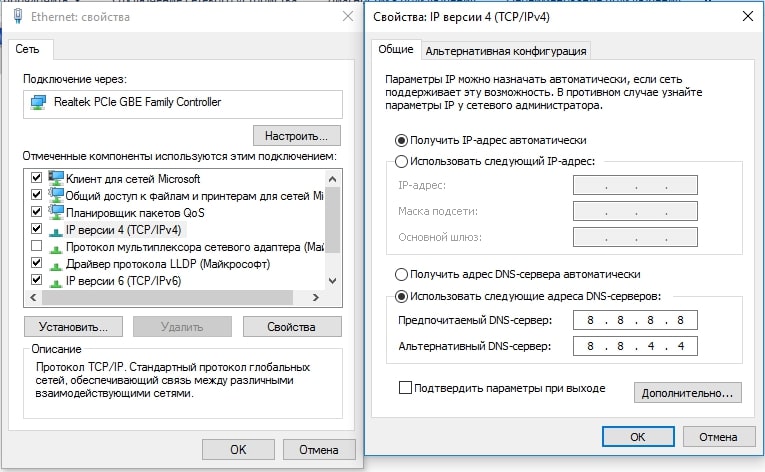This screenshot has height=472, width=765.
Task: Toggle IP версии 4 (TCP/IPv4) checkbox
Action: point(37,228)
